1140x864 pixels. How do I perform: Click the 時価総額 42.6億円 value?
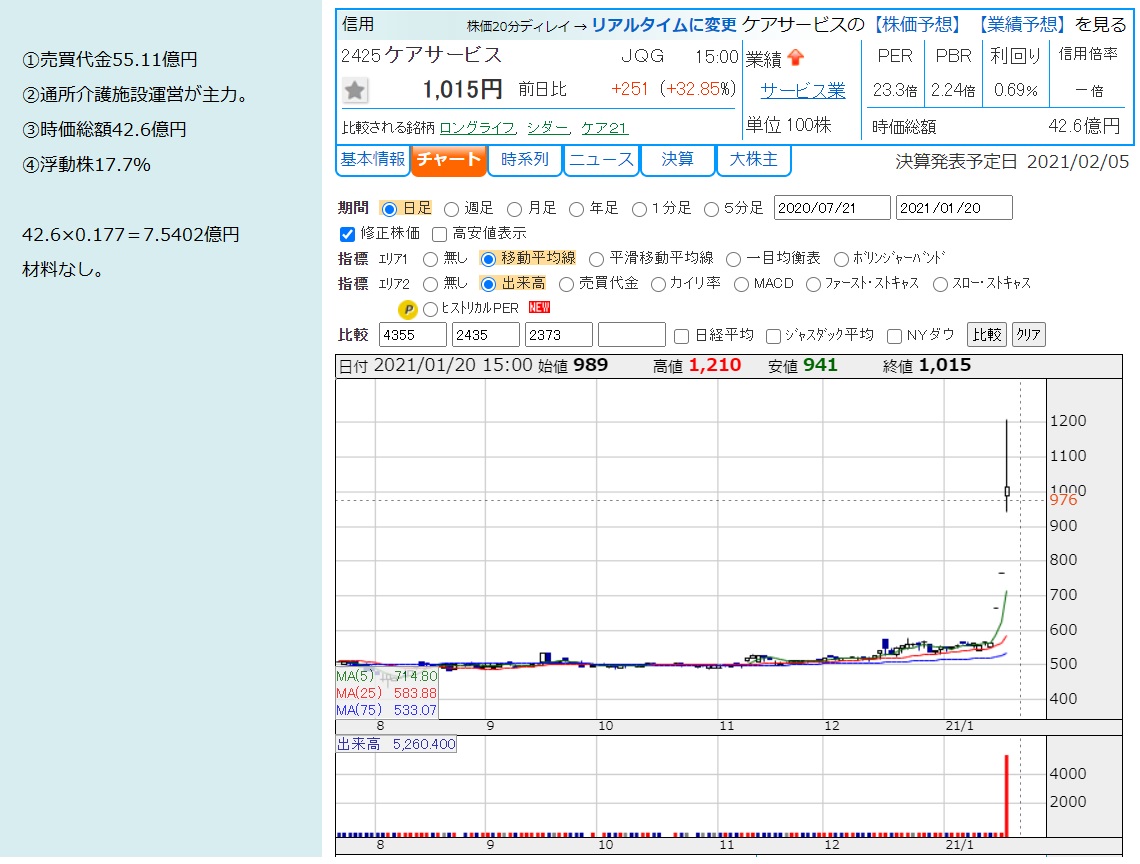[1084, 127]
